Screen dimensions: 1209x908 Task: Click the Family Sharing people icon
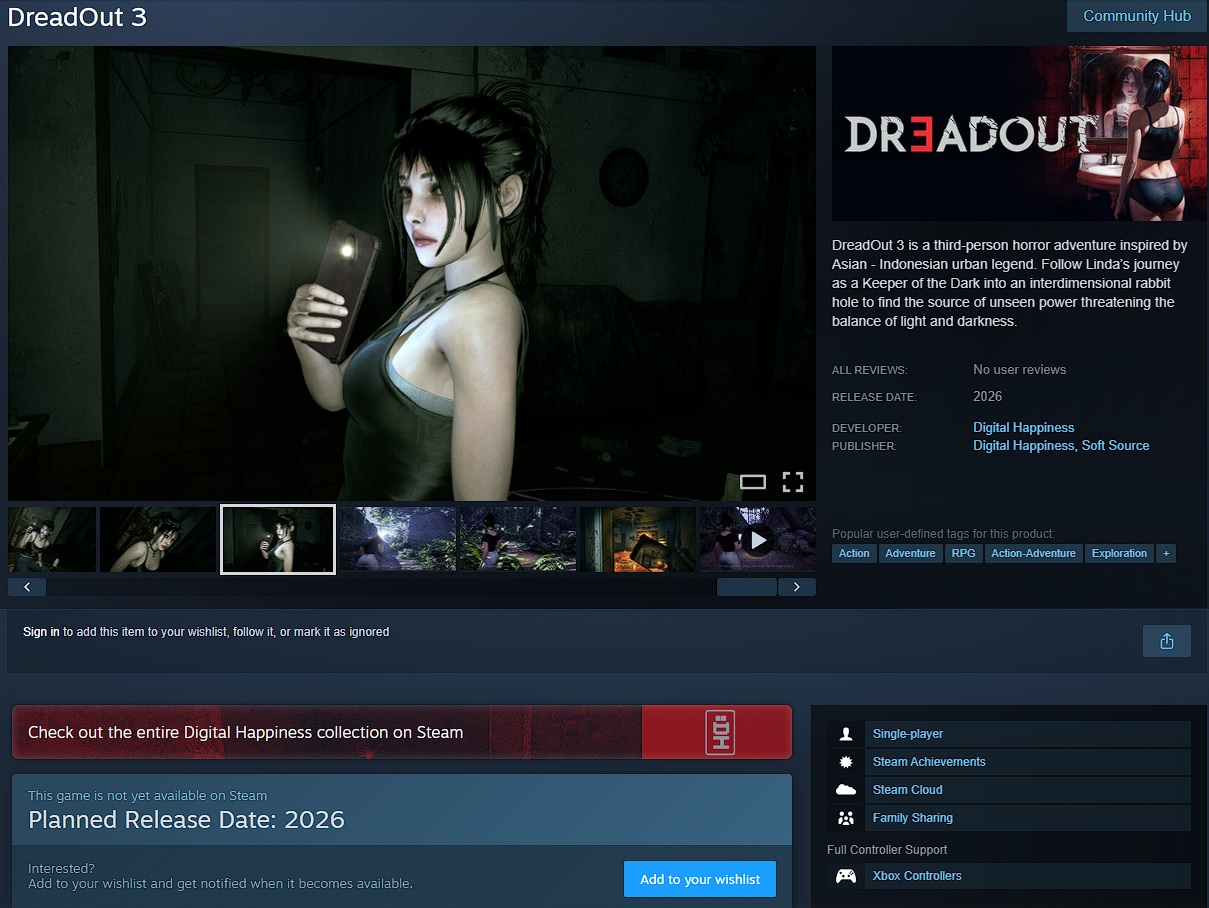coord(846,818)
